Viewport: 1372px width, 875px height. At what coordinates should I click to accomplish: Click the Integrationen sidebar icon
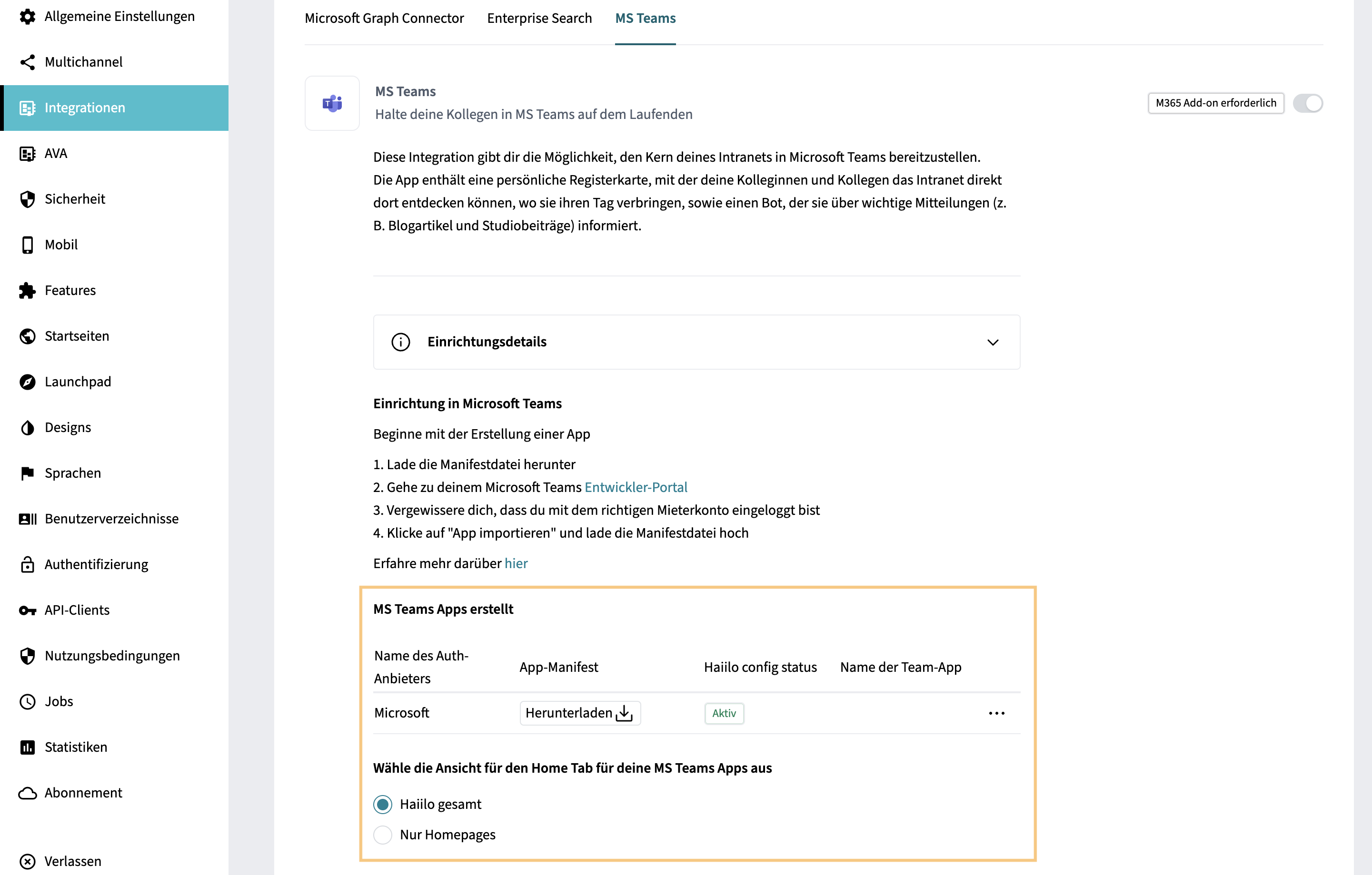(x=27, y=108)
